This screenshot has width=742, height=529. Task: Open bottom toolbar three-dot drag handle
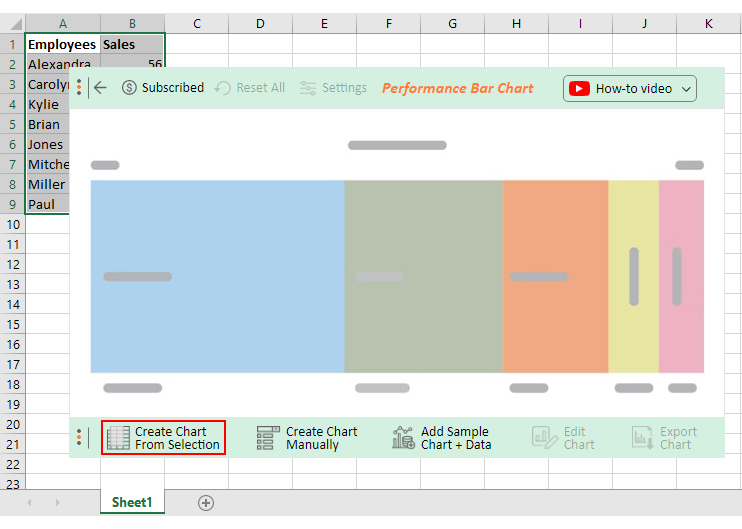[x=79, y=438]
